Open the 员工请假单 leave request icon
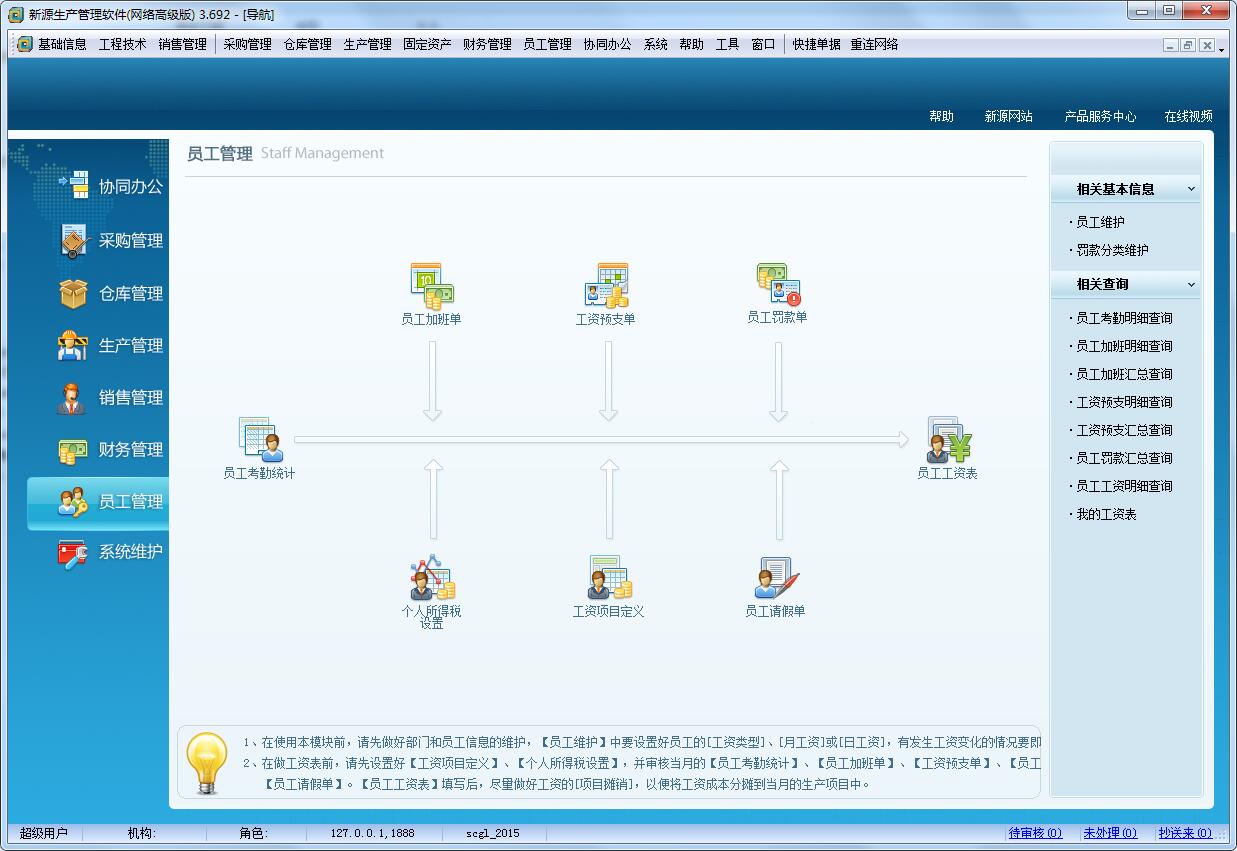Viewport: 1237px width, 851px height. 776,578
